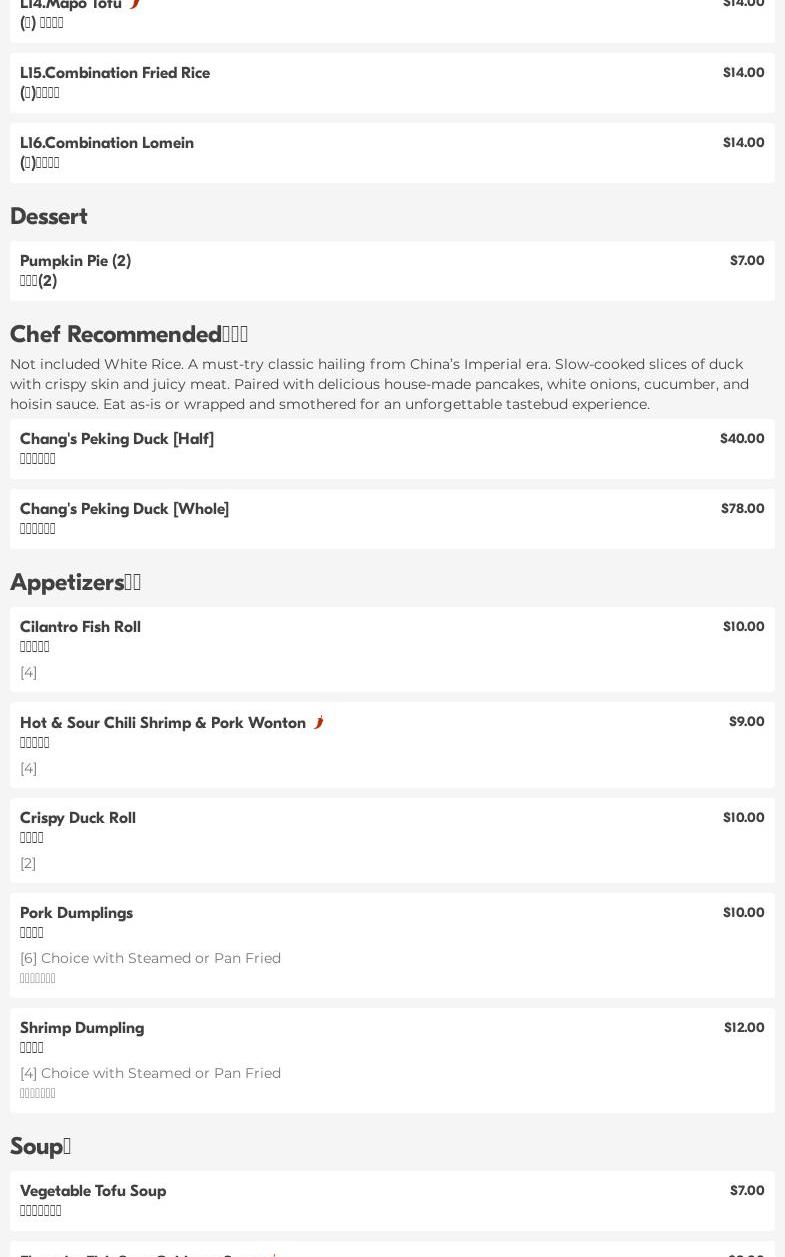Click the Soup section heading
Image resolution: width=785 pixels, height=1257 pixels.
[40, 1147]
